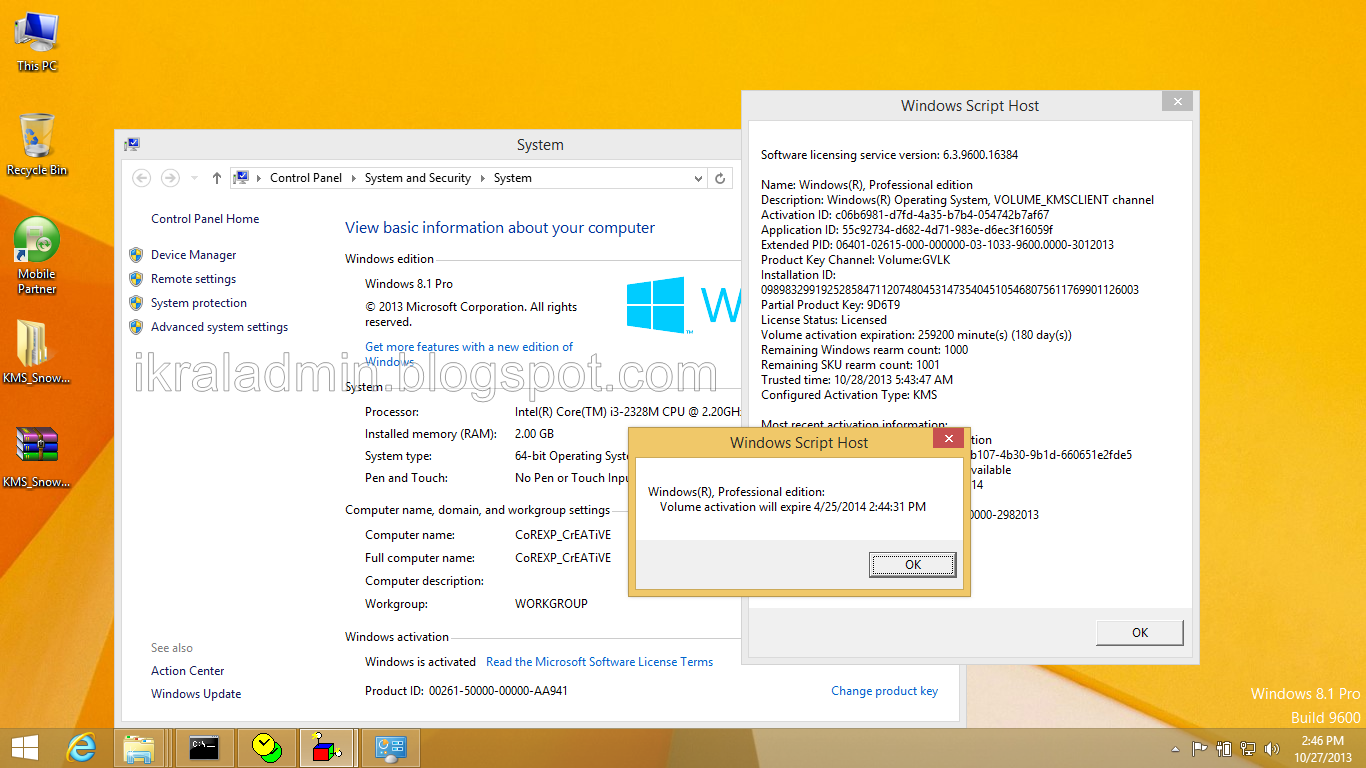Click the text 'Partial Product Key: 9D6T9'

coord(830,305)
